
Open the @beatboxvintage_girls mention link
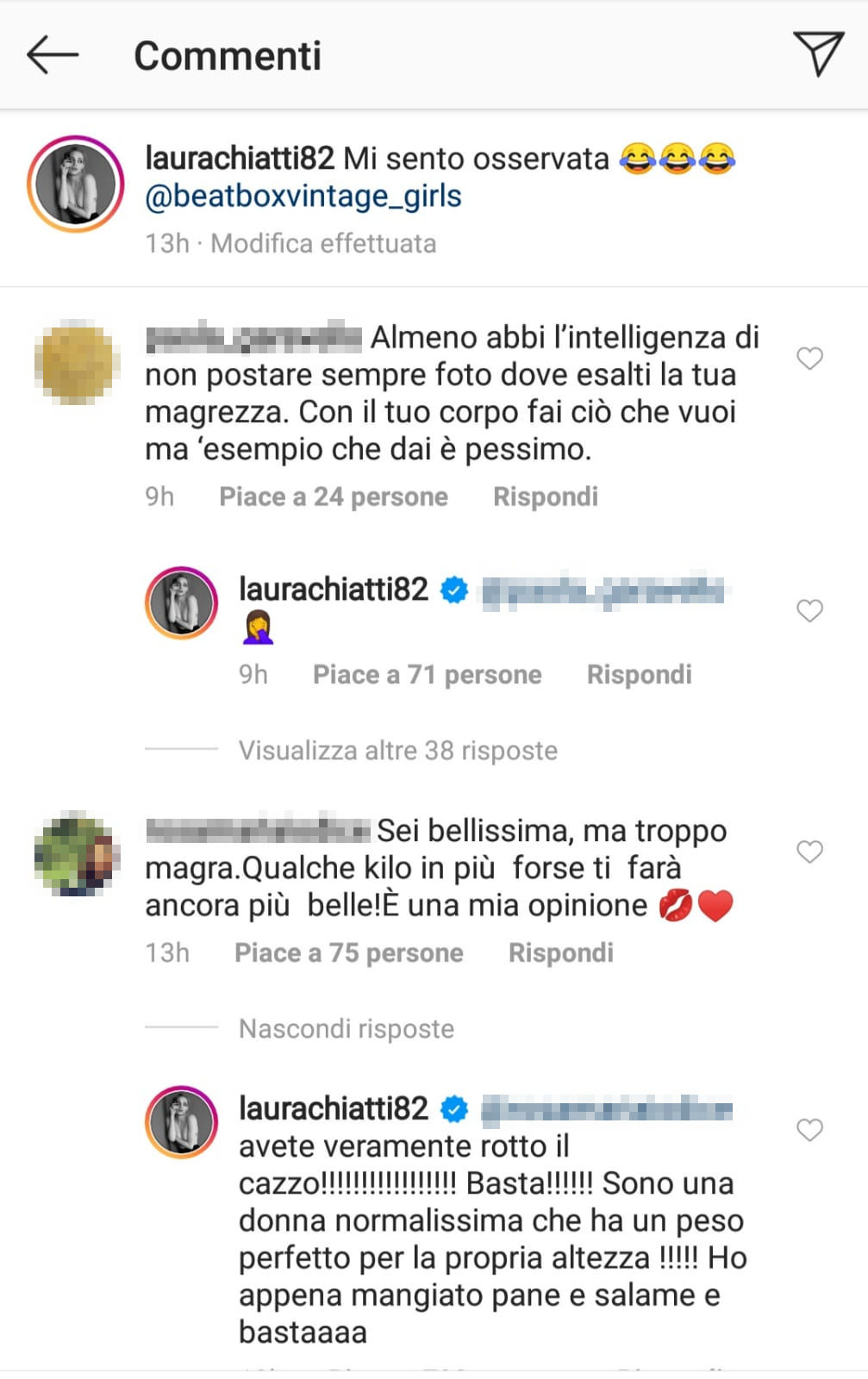[x=303, y=197]
